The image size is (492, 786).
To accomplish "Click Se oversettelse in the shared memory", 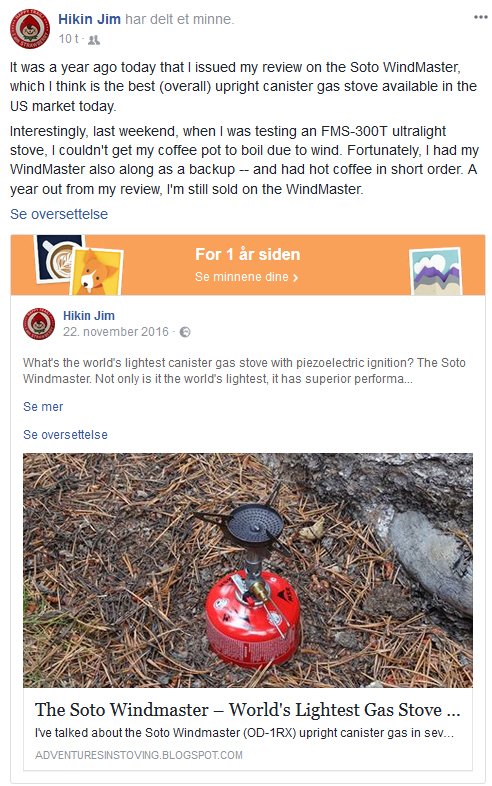I will pyautogui.click(x=65, y=435).
